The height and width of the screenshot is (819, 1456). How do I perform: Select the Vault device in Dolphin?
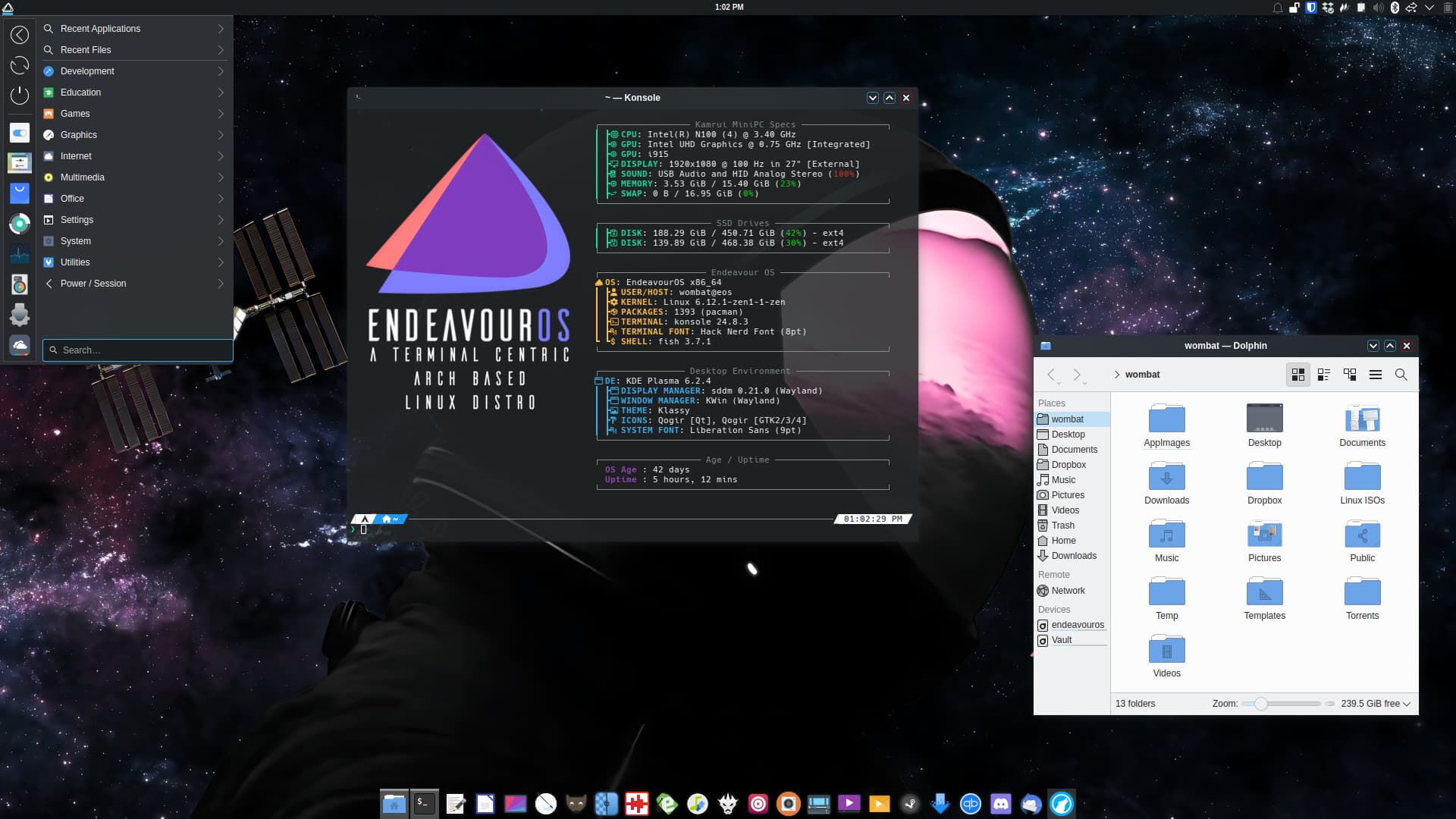click(1072, 640)
